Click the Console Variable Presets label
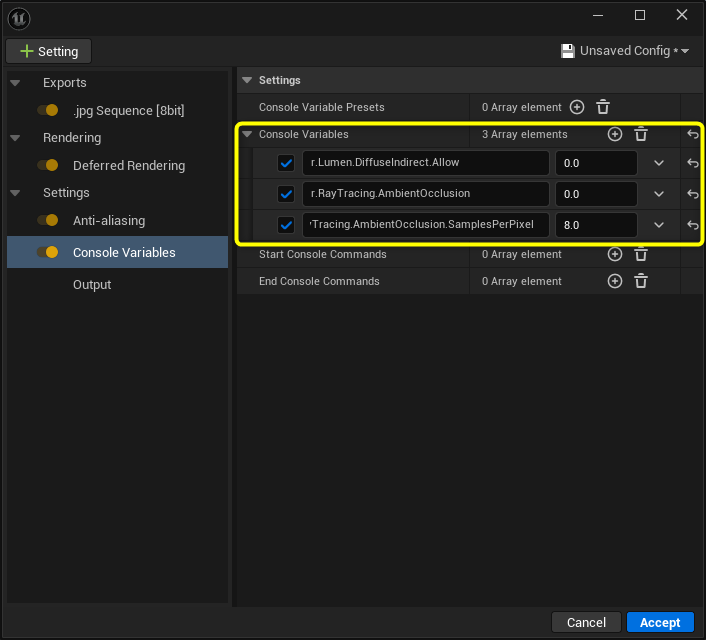 click(321, 107)
